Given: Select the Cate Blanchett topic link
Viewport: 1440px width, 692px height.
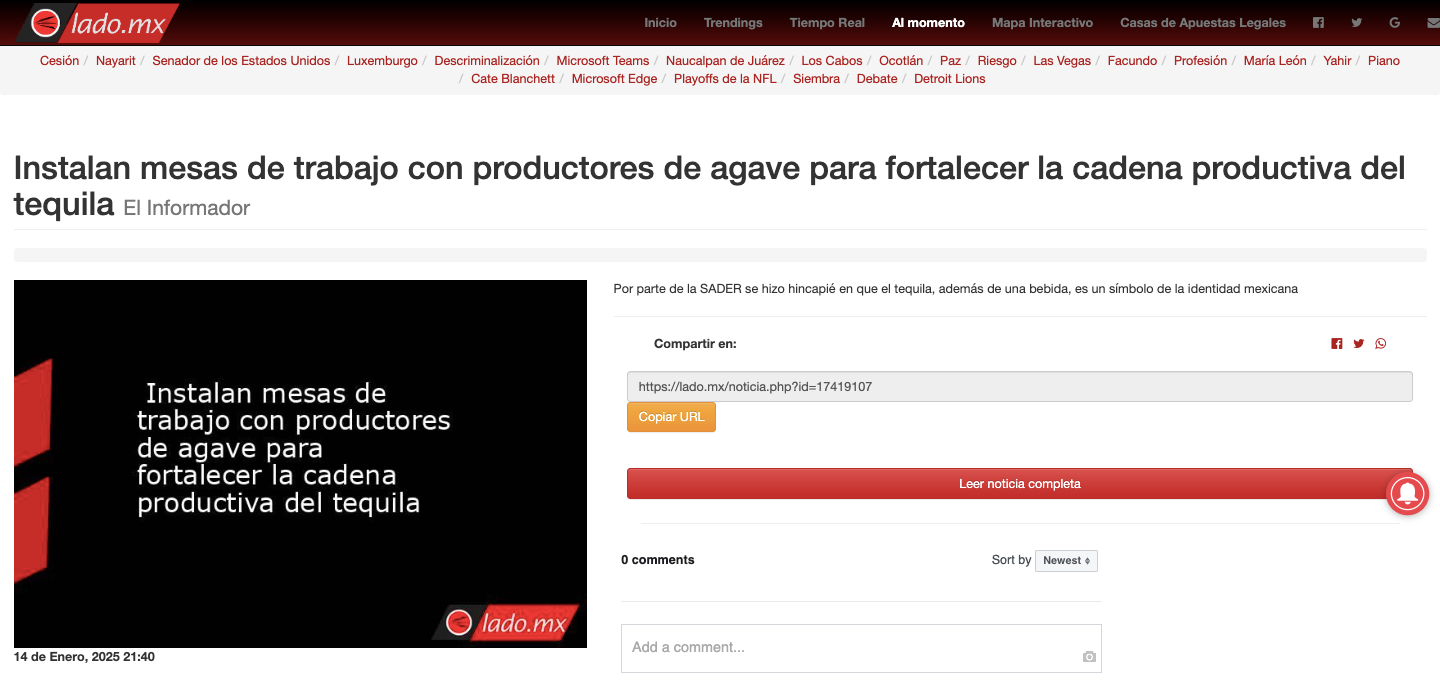Looking at the screenshot, I should 512,79.
